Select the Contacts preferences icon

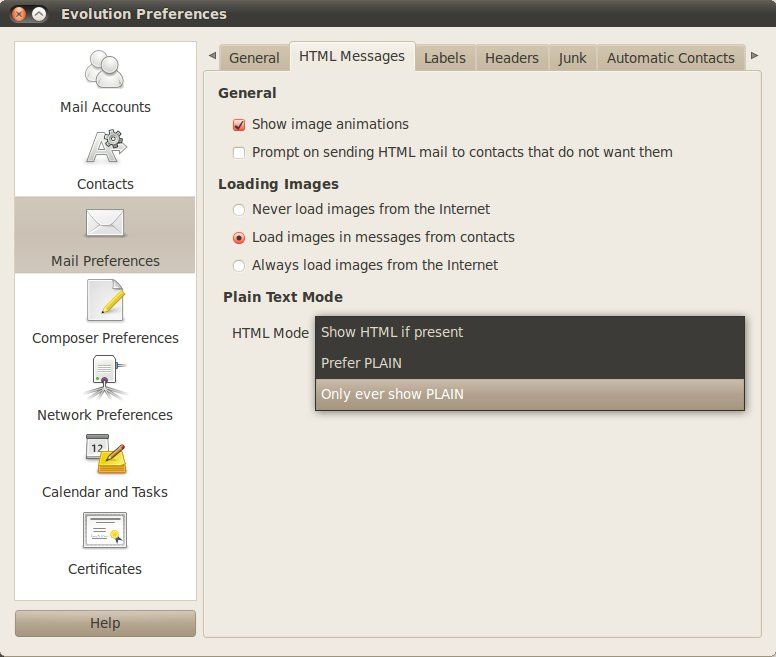[x=105, y=147]
